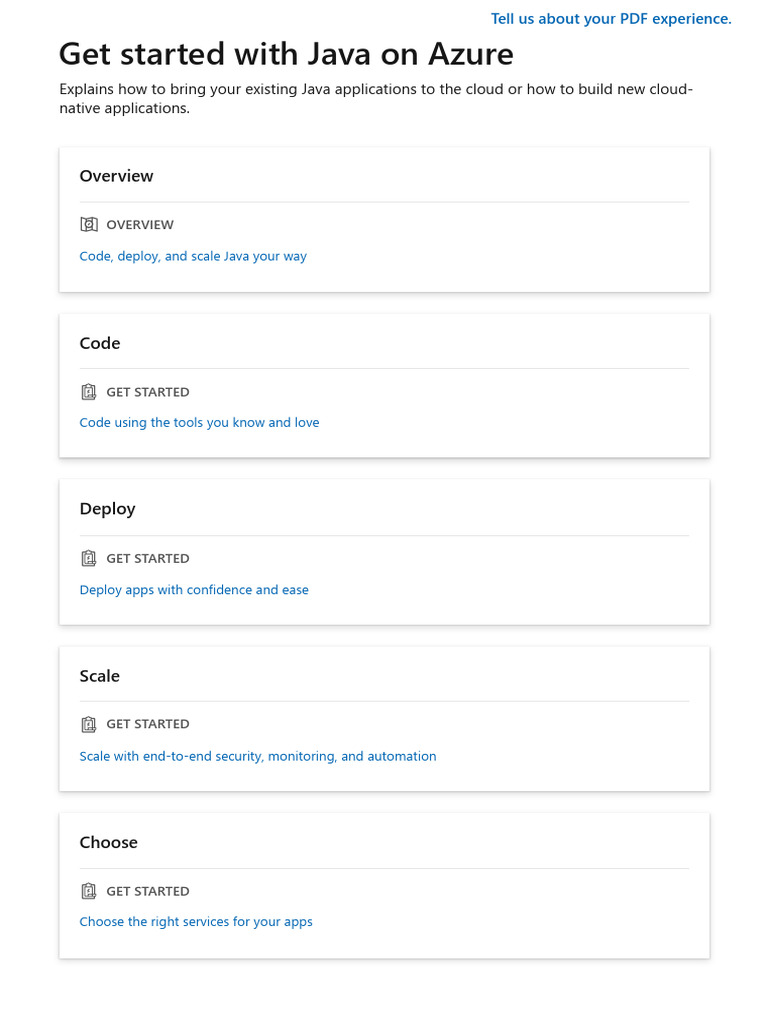Click the Overview card heading
The image size is (768, 1024).
[x=116, y=176]
